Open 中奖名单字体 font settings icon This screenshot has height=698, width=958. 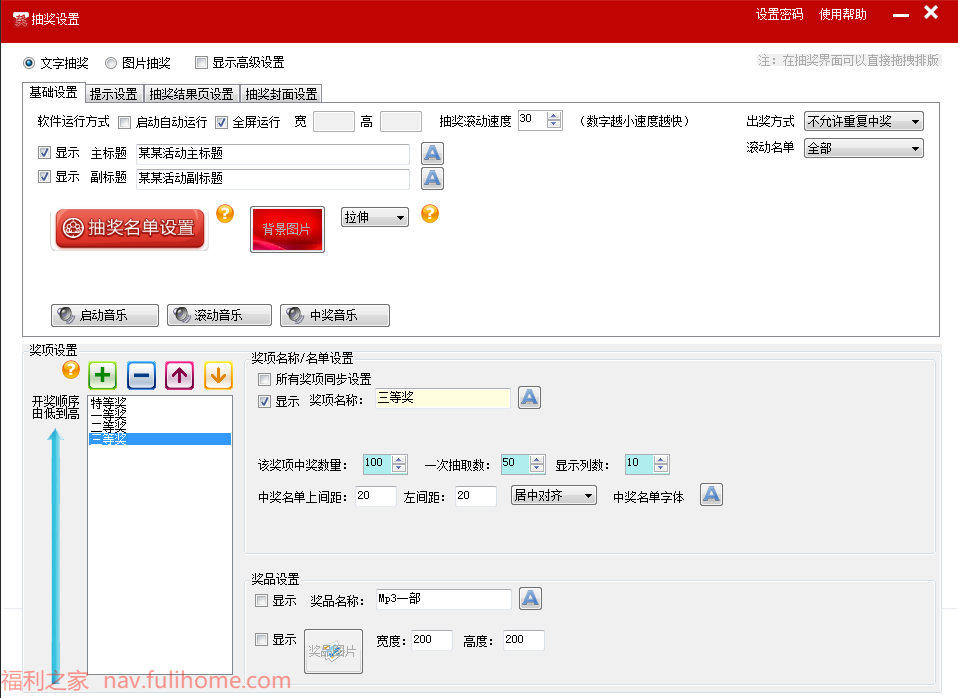tap(711, 494)
